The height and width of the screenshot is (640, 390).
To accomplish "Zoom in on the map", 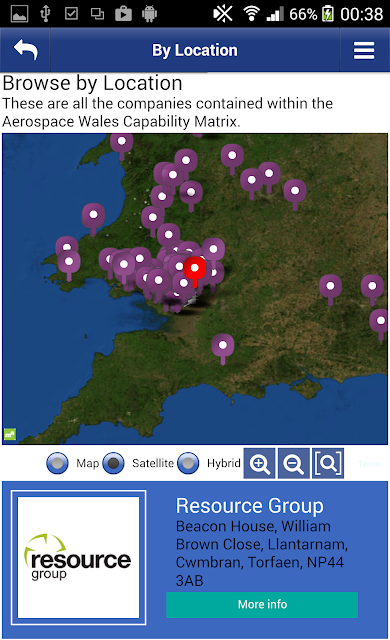I will tap(259, 463).
